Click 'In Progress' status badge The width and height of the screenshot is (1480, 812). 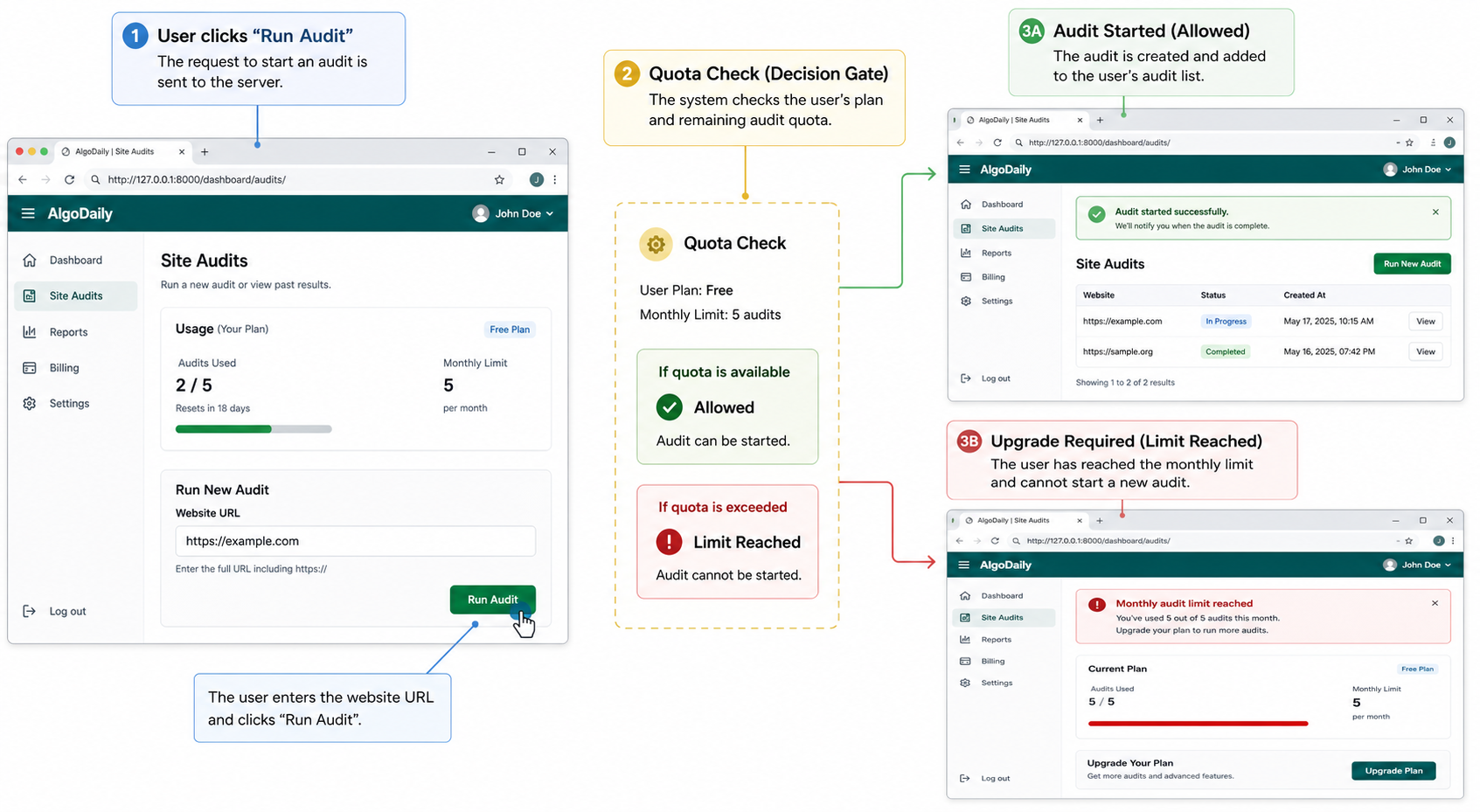pyautogui.click(x=1226, y=322)
